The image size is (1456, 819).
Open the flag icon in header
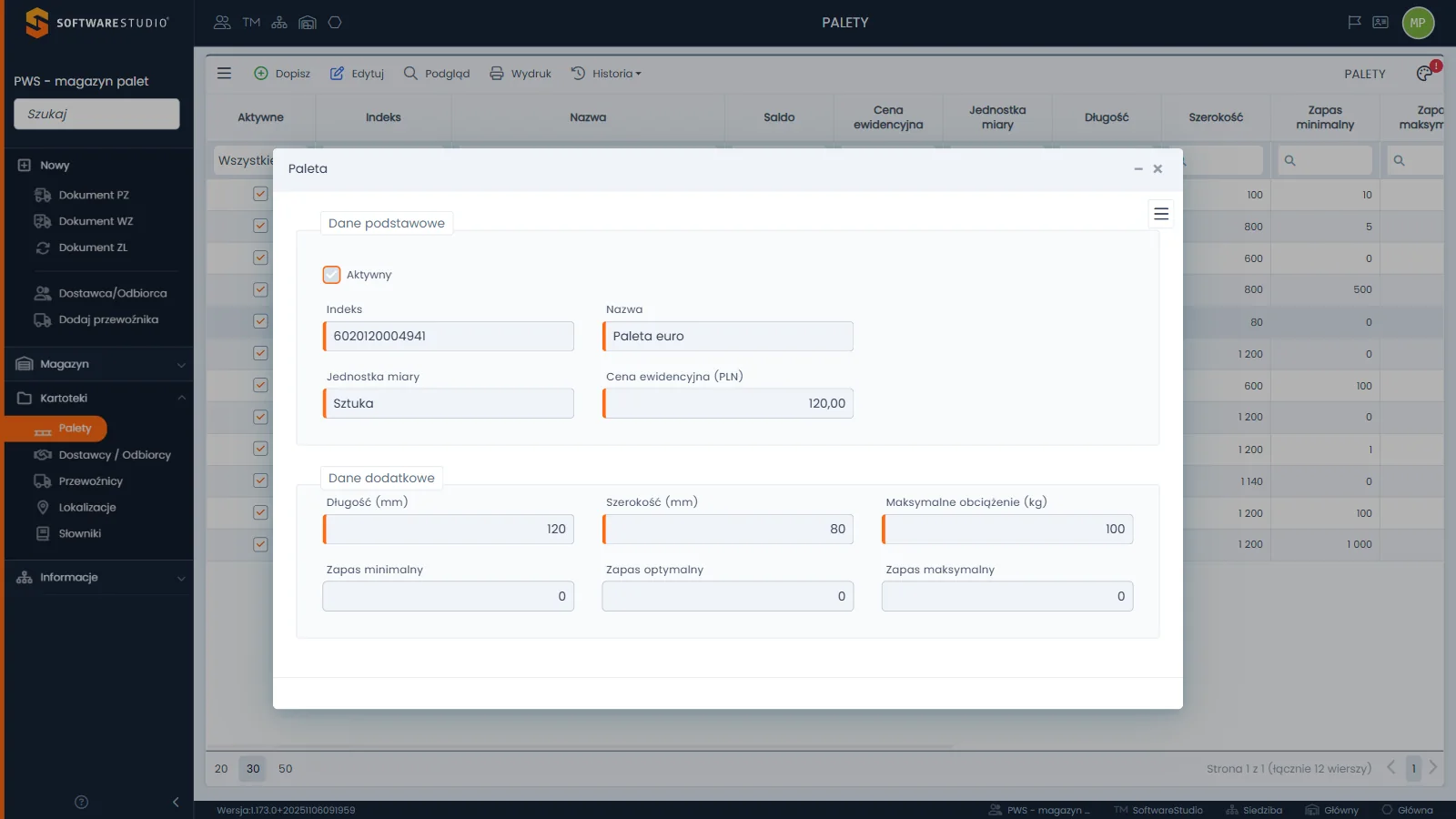(1354, 23)
